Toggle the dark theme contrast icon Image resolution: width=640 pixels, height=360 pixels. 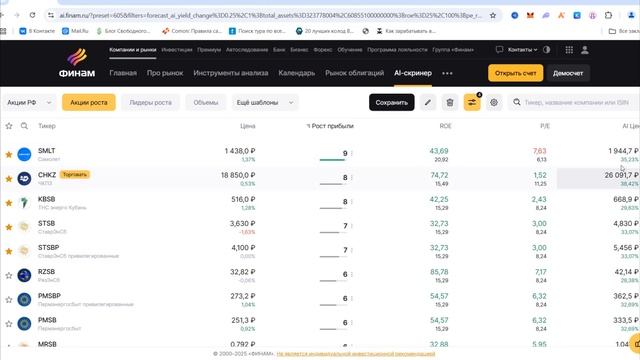coord(547,49)
